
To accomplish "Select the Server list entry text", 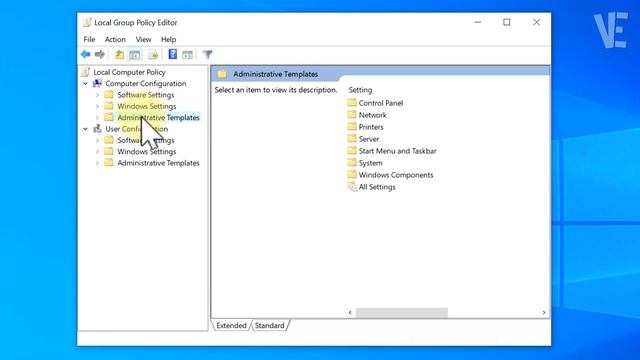I will (369, 139).
